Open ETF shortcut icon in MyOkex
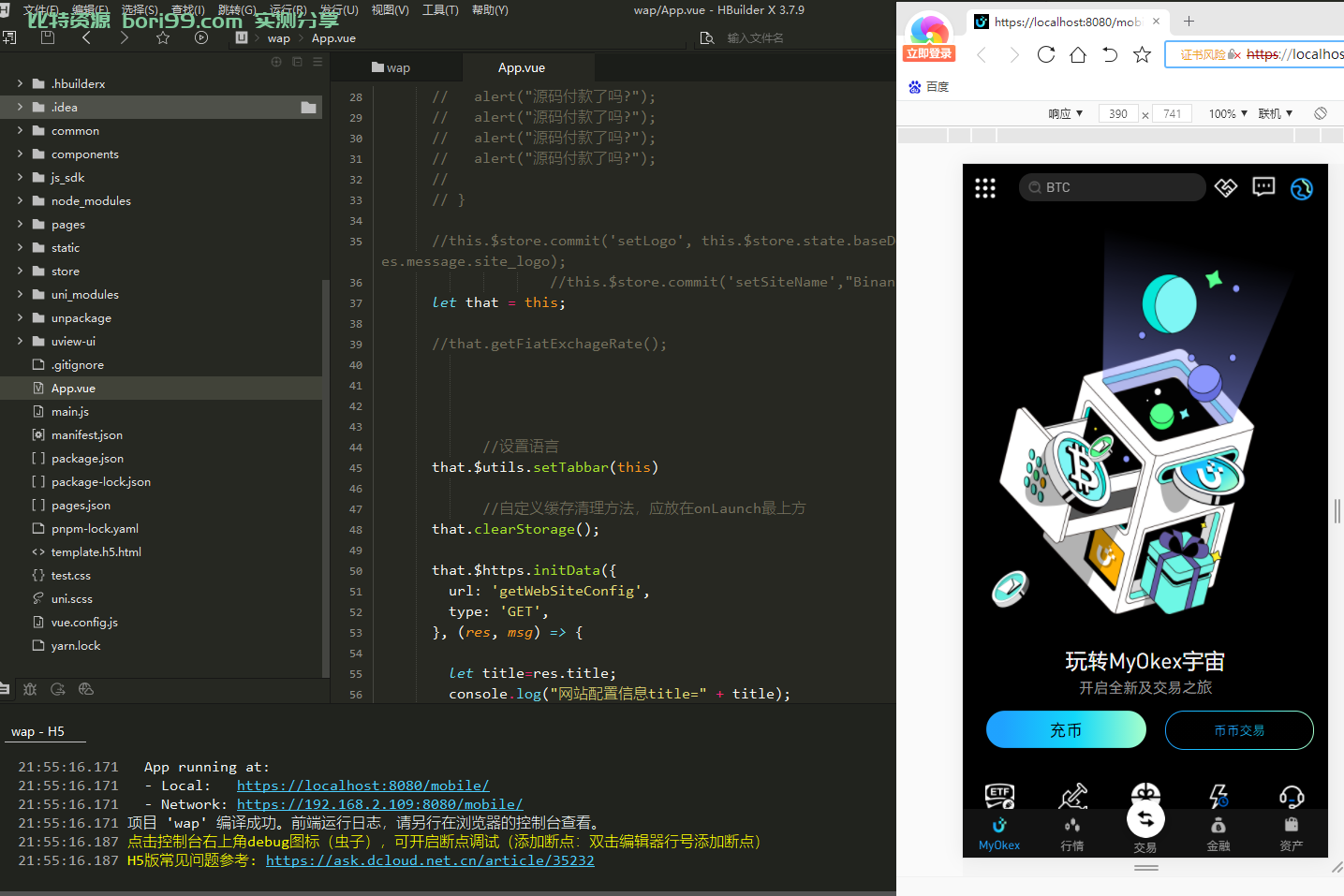Viewport: 1344px width, 896px height. tap(999, 796)
